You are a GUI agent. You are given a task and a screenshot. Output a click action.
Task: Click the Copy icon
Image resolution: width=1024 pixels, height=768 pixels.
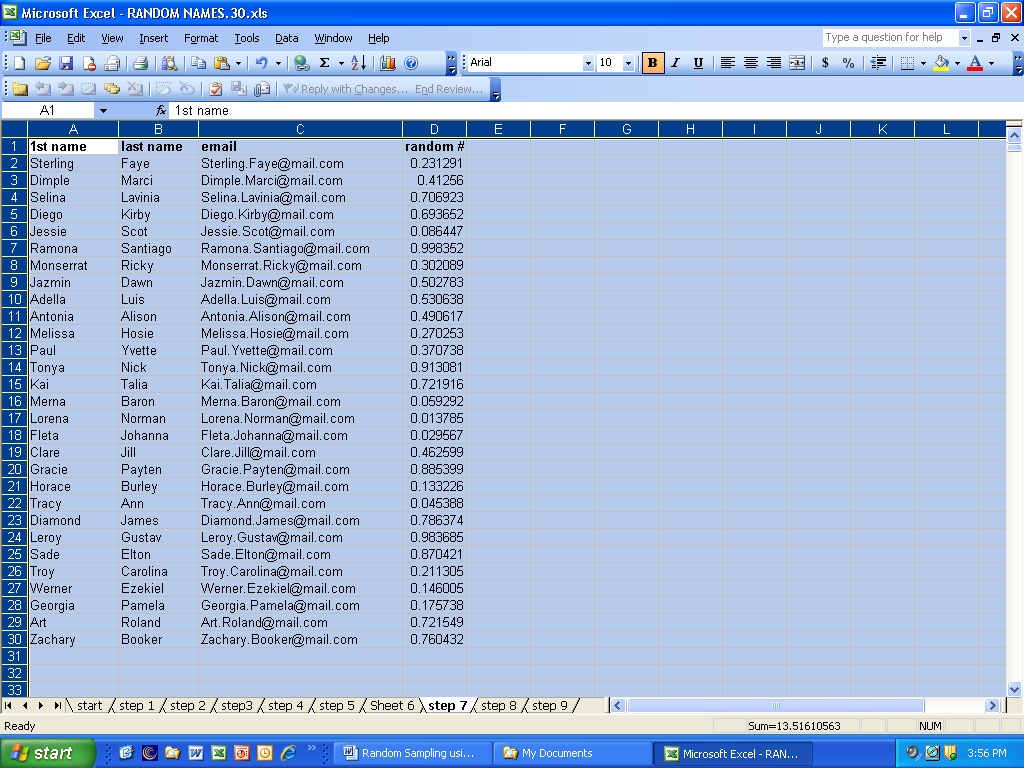[199, 63]
